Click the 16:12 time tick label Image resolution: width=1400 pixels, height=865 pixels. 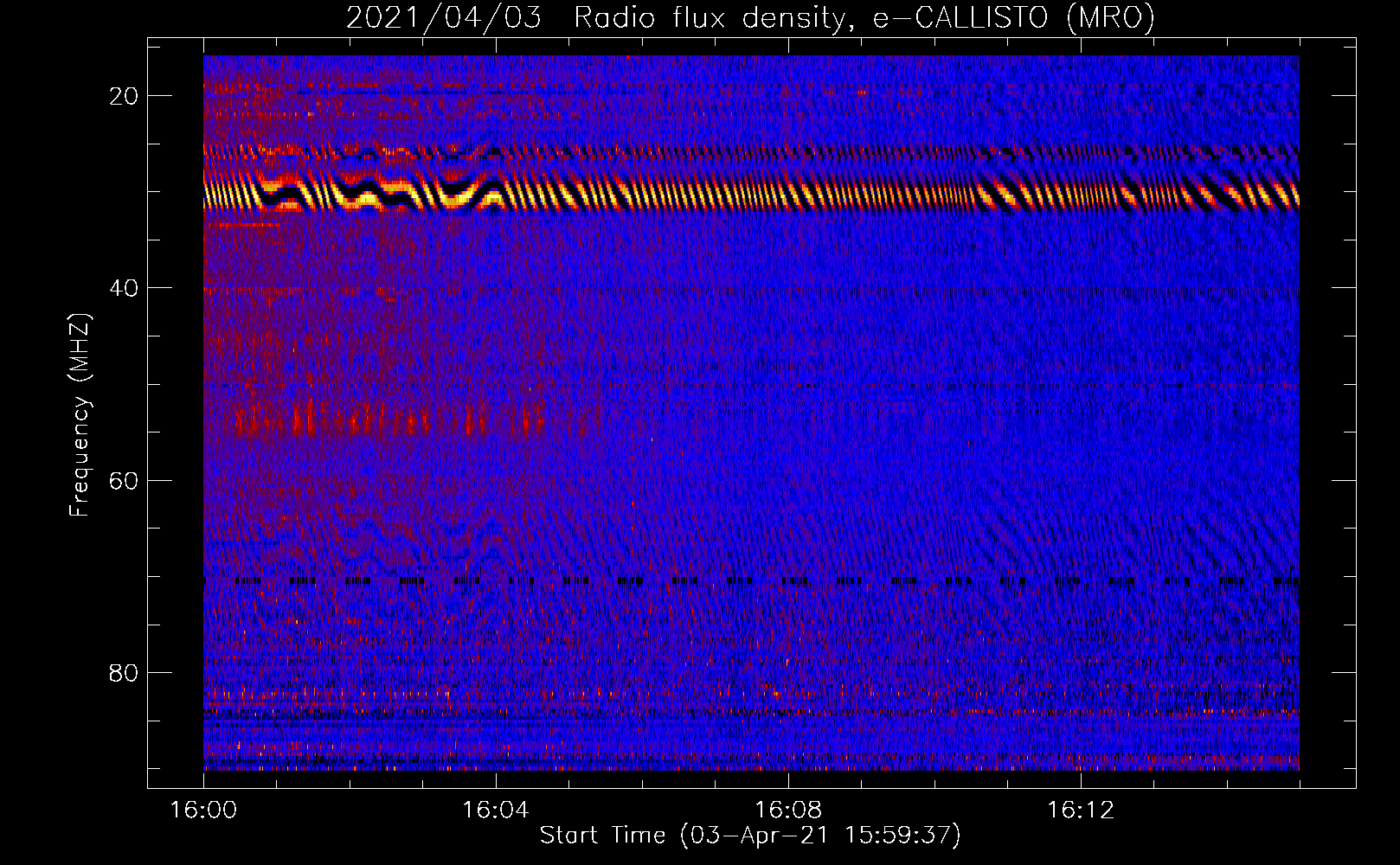pos(1081,811)
